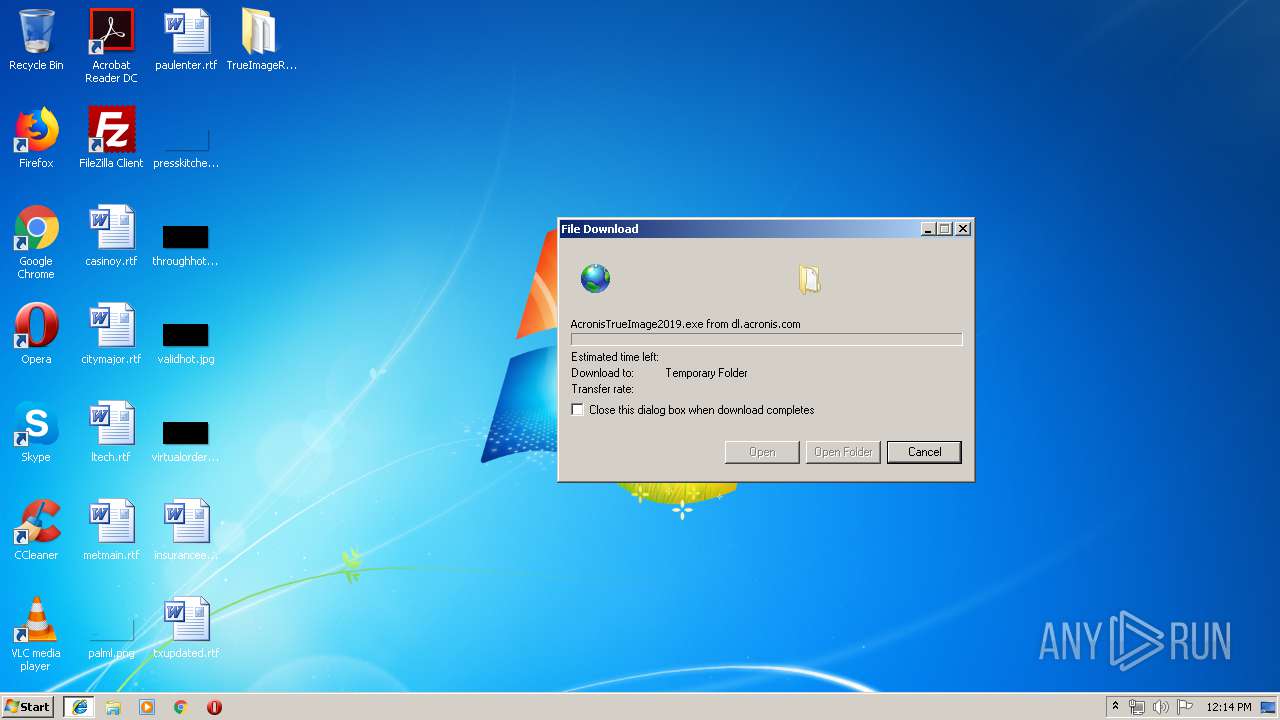The image size is (1280, 720).
Task: Open Action Center flag icon
Action: (1185, 707)
